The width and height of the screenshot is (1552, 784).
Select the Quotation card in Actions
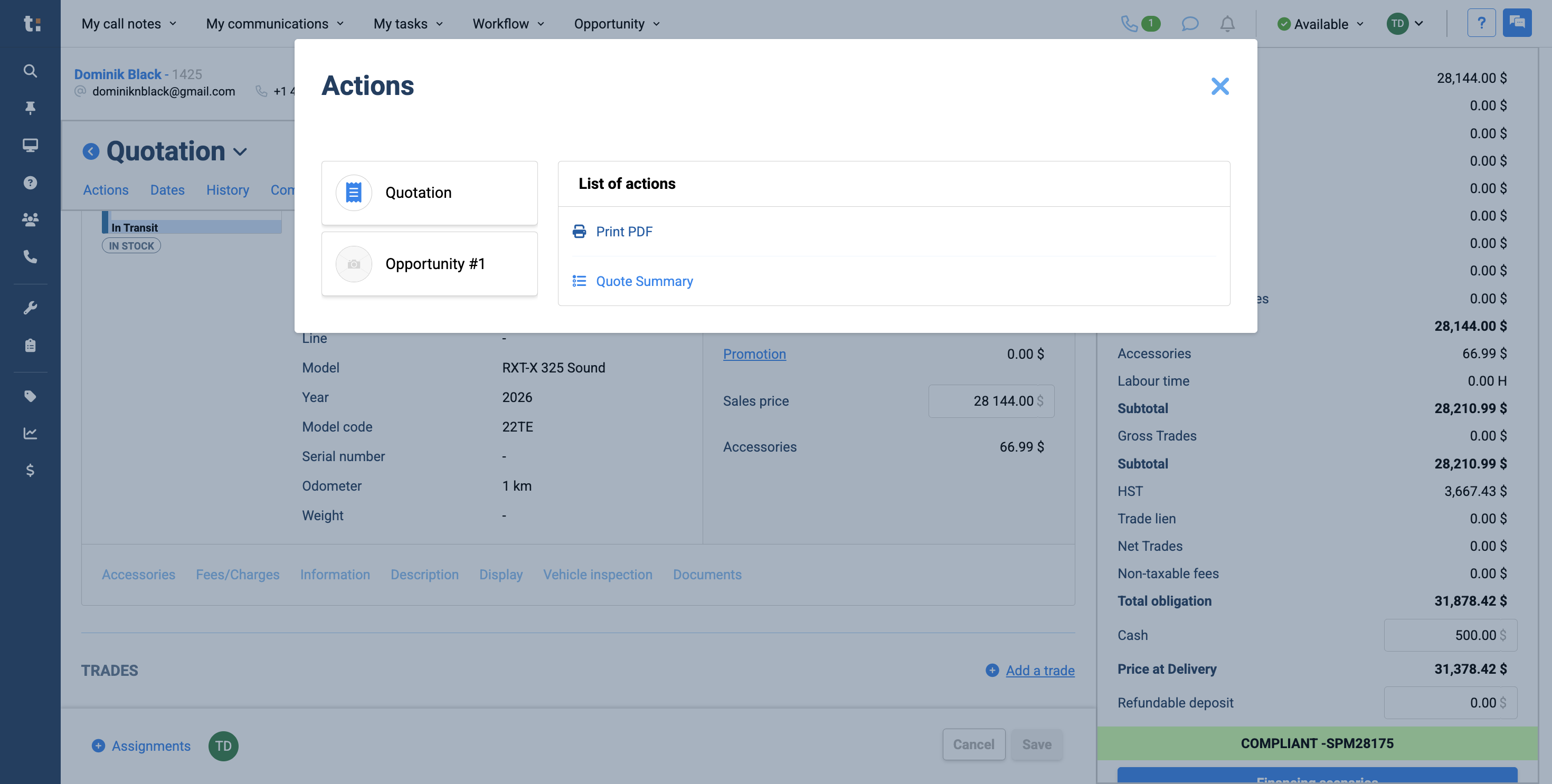tap(429, 193)
